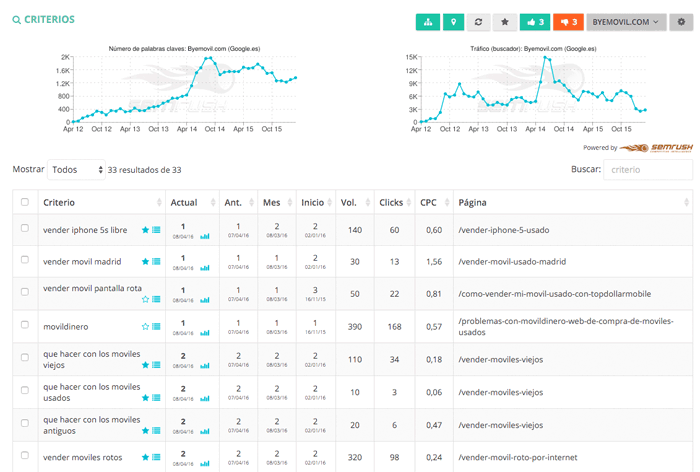Open list icon for que hacer con los moviles viejos
The image size is (700, 472).
tap(156, 365)
